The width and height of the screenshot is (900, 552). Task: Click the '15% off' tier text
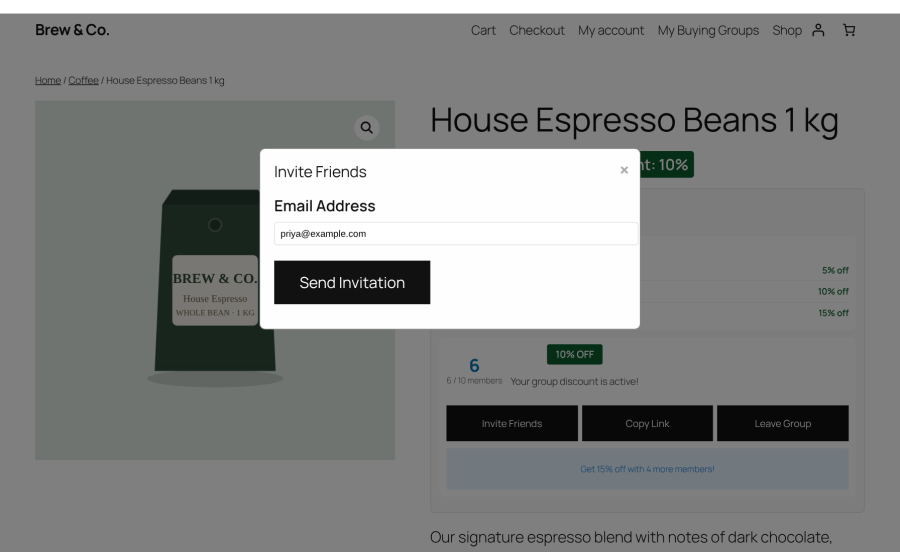tap(833, 313)
